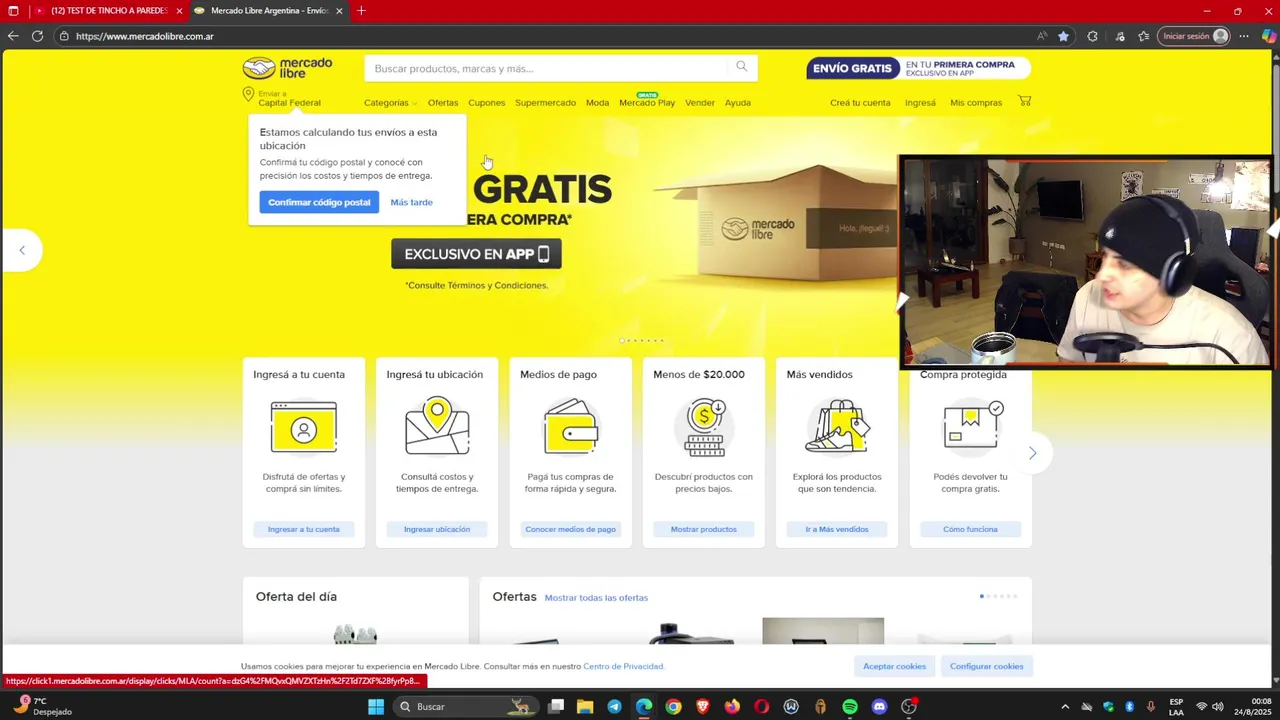Open the Discord icon in the taskbar

pos(879,707)
